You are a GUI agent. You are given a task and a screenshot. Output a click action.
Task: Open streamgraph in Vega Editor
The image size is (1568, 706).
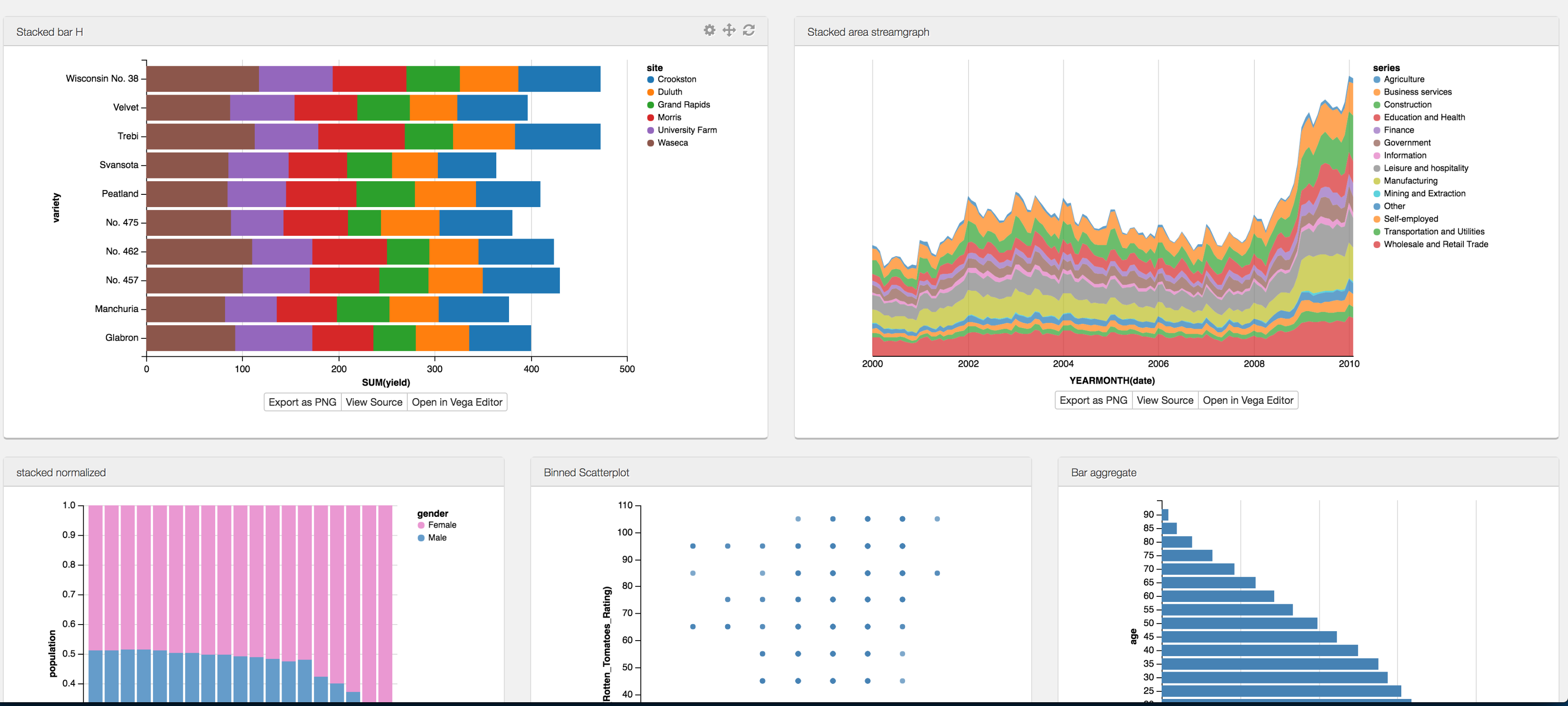[1247, 401]
